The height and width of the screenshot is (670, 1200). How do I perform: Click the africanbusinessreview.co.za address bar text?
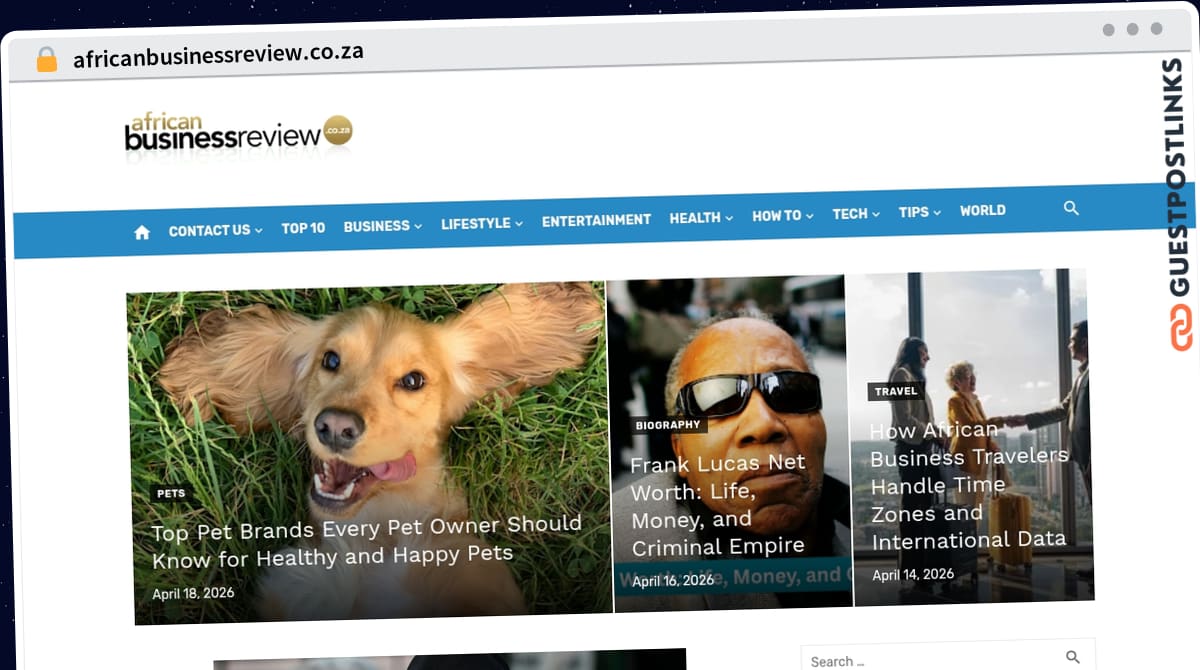click(218, 54)
